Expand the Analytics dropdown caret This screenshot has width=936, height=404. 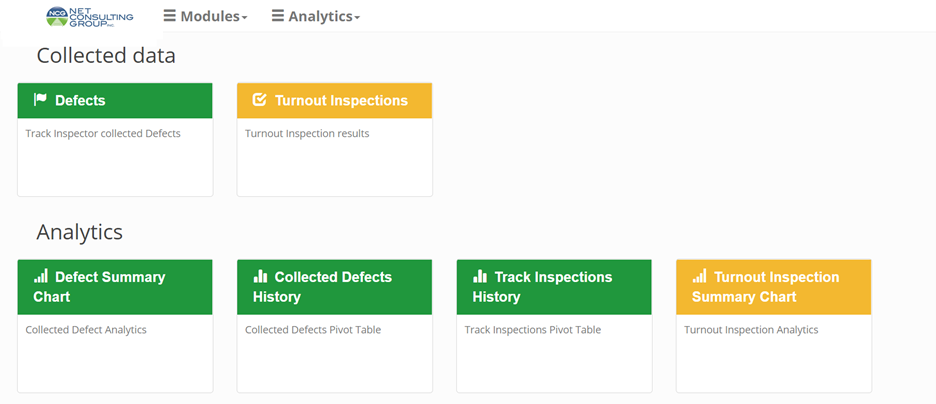357,18
